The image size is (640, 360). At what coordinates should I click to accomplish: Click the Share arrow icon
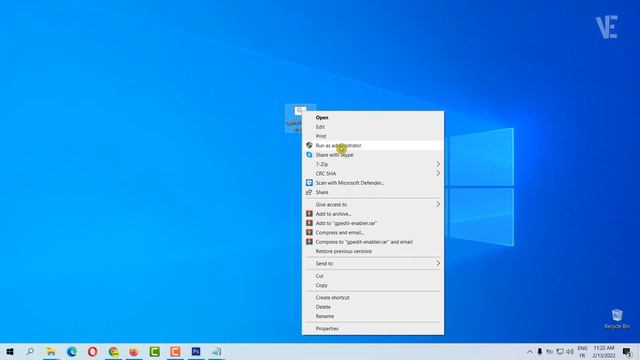pyautogui.click(x=309, y=192)
